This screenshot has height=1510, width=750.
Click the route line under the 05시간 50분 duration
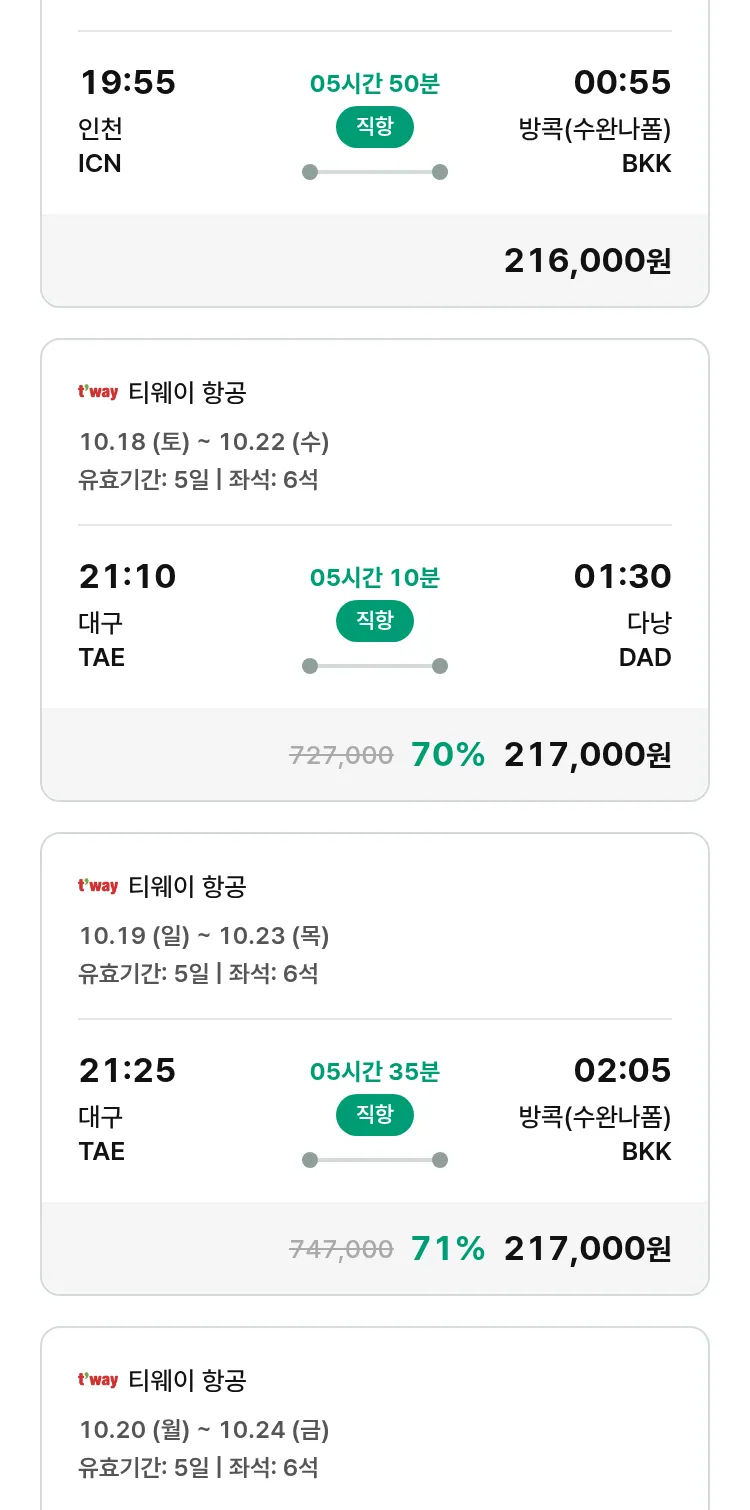pyautogui.click(x=375, y=172)
